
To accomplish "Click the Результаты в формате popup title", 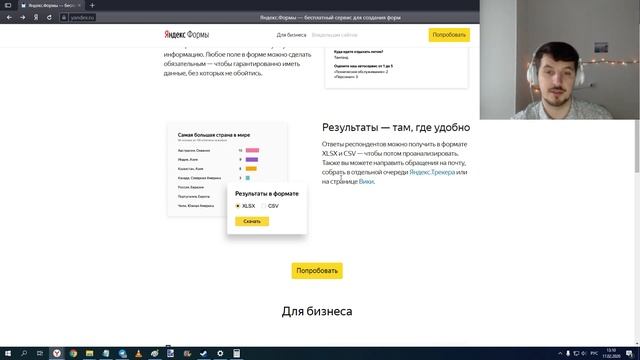I will click(x=267, y=194).
